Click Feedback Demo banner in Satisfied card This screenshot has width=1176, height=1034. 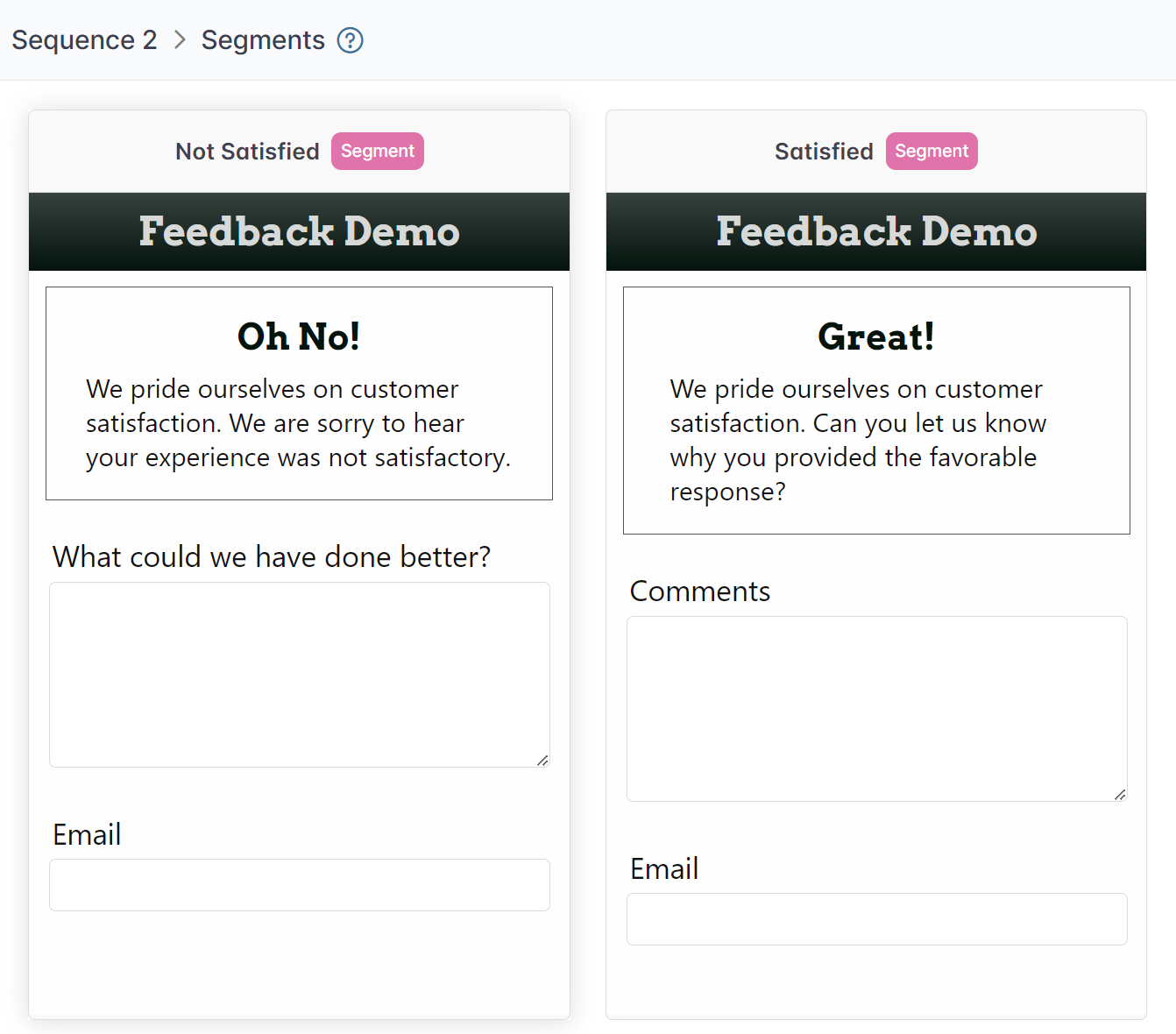coord(876,232)
